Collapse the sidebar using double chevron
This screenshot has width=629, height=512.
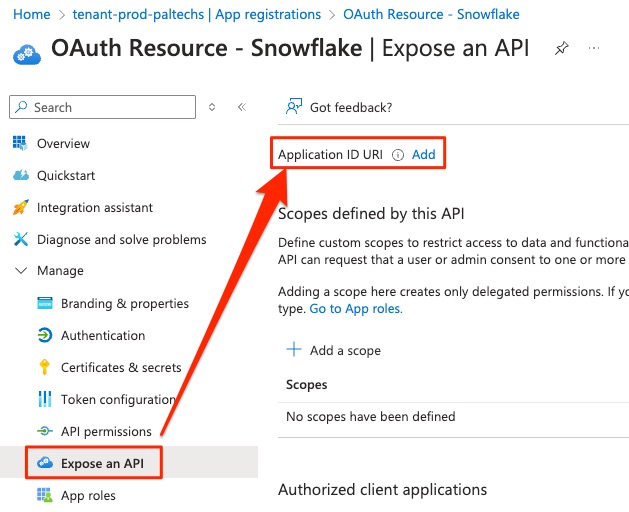(x=241, y=107)
